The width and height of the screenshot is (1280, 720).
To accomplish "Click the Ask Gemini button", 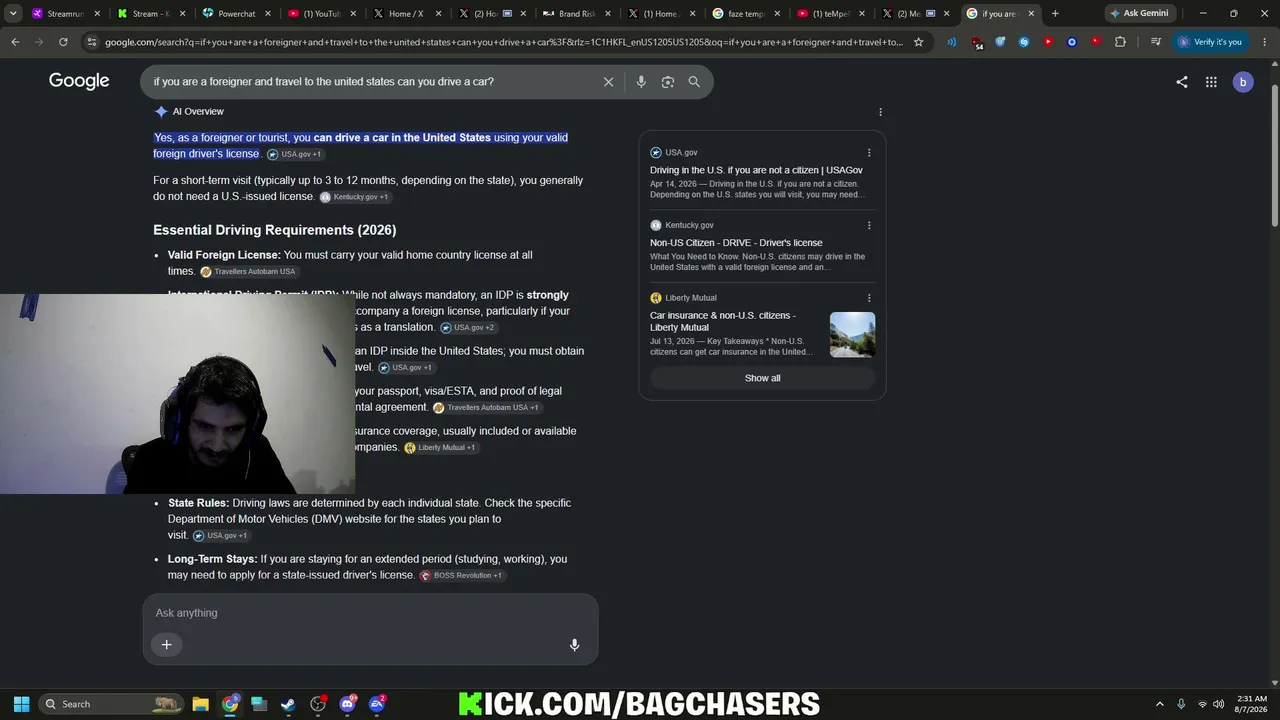I will point(1139,14).
